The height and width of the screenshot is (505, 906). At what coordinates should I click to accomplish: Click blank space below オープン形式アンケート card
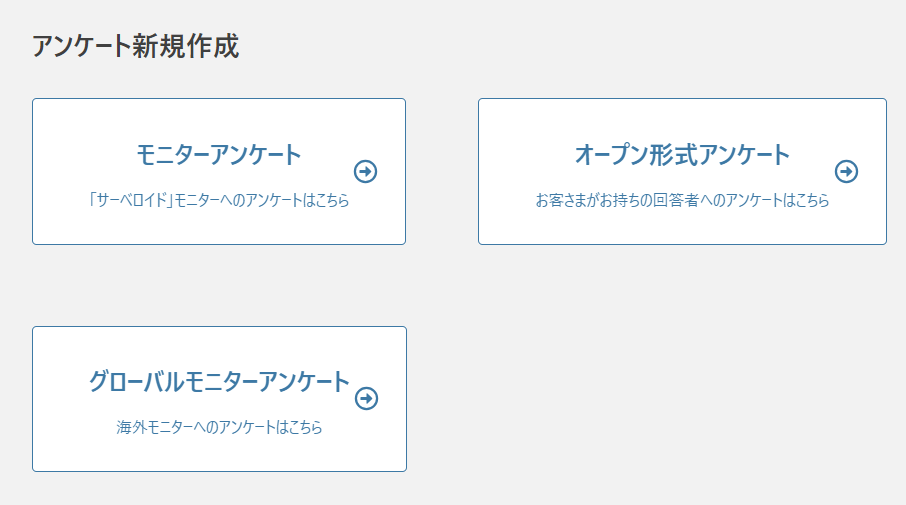coord(682,376)
